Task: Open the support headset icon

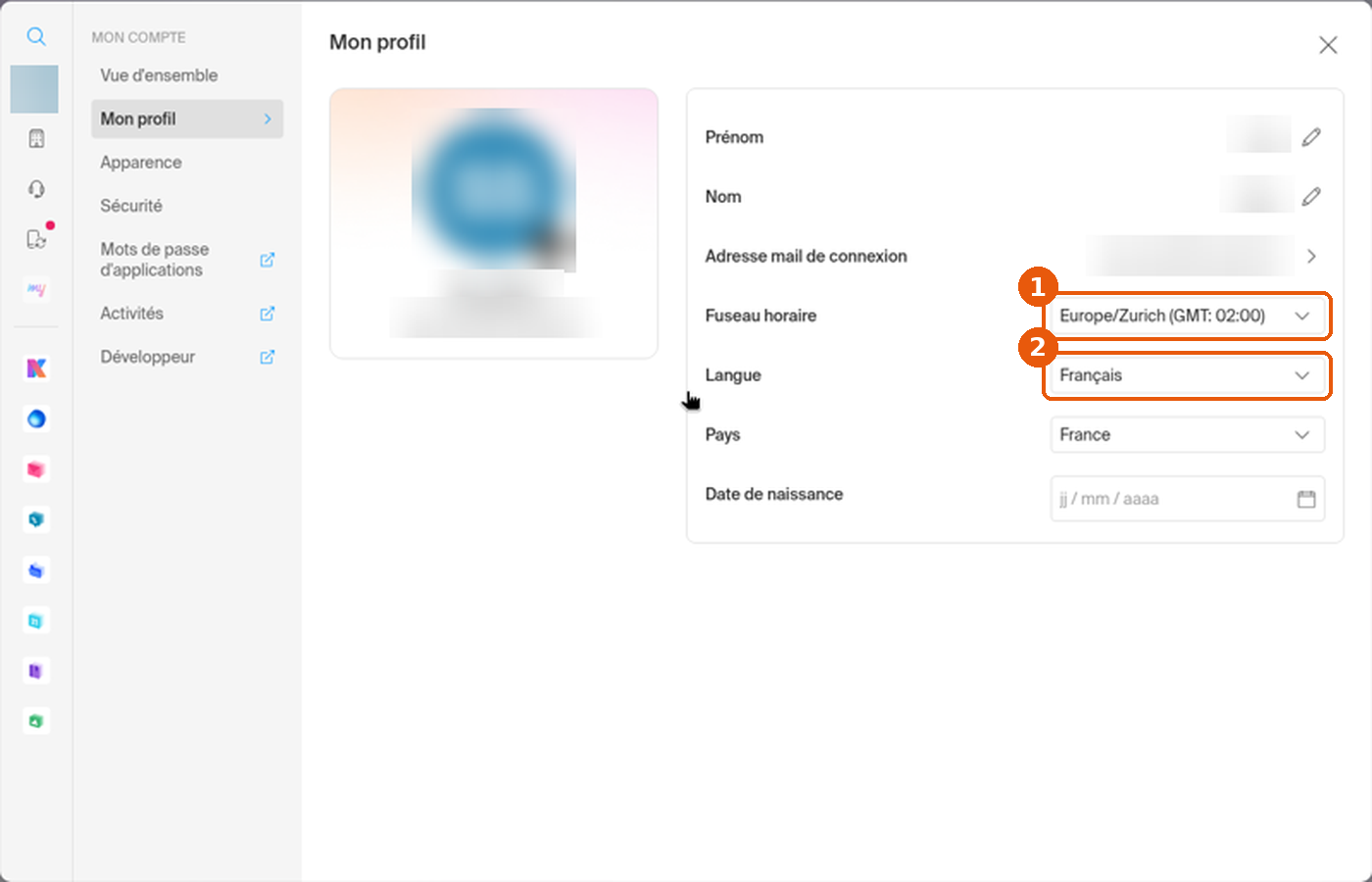Action: click(x=36, y=188)
